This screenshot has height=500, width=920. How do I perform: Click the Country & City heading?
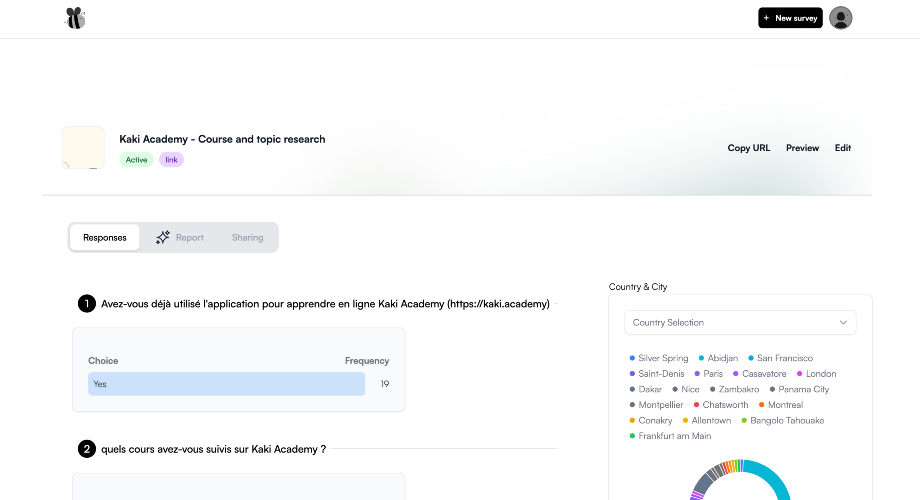click(638, 287)
